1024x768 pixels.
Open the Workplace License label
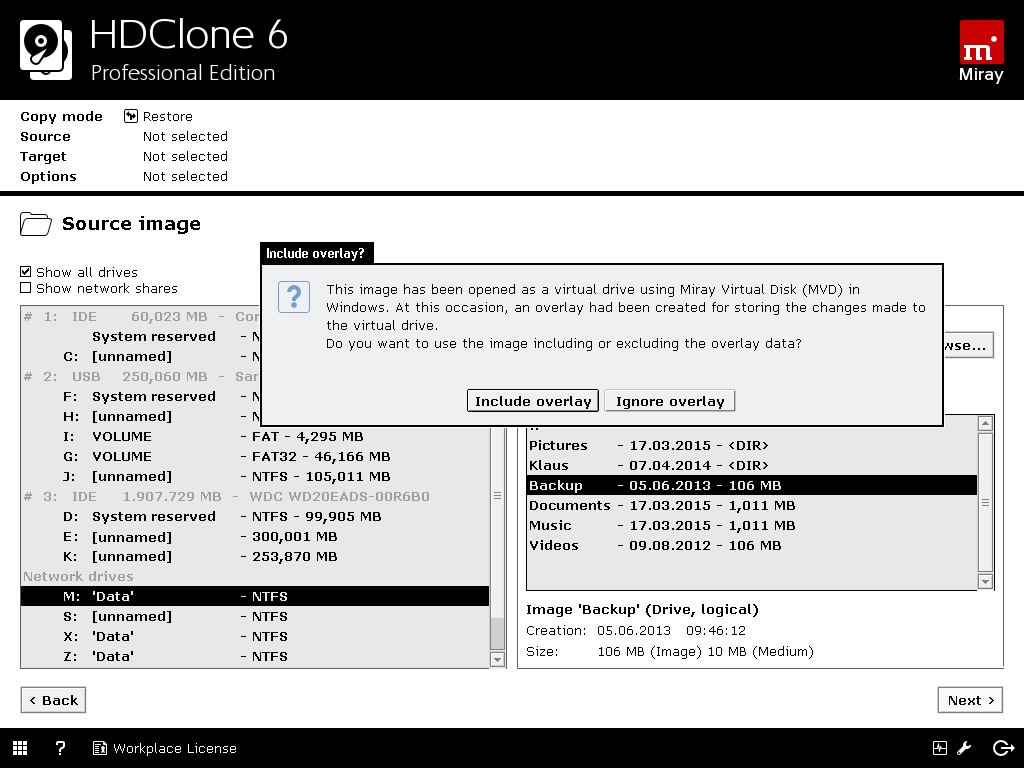click(x=174, y=748)
